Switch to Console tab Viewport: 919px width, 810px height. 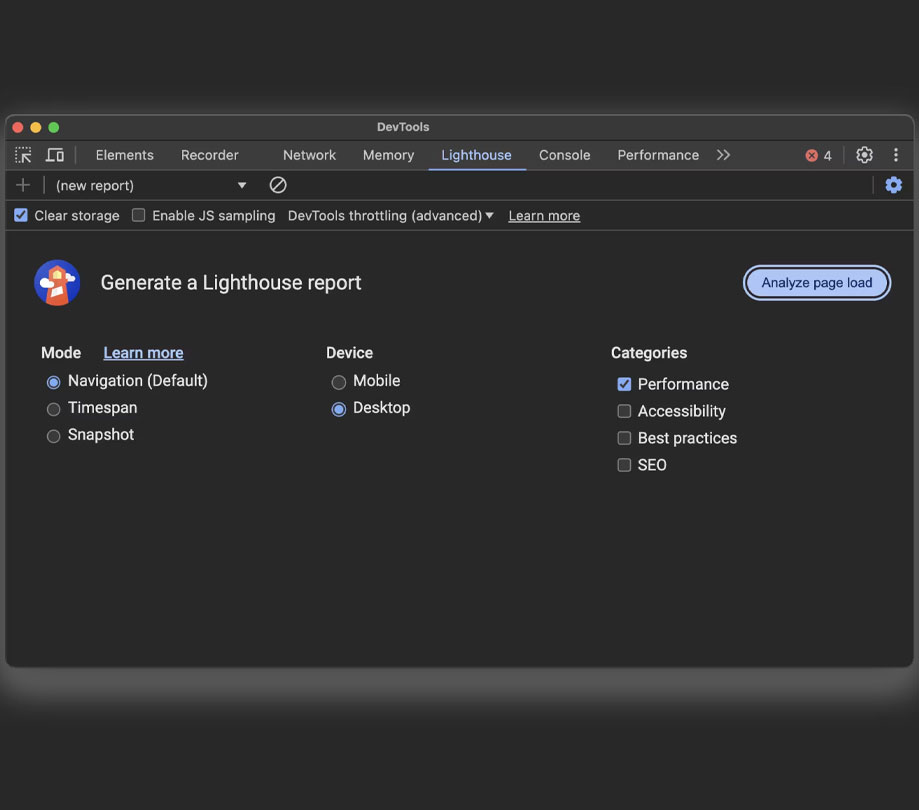[564, 155]
